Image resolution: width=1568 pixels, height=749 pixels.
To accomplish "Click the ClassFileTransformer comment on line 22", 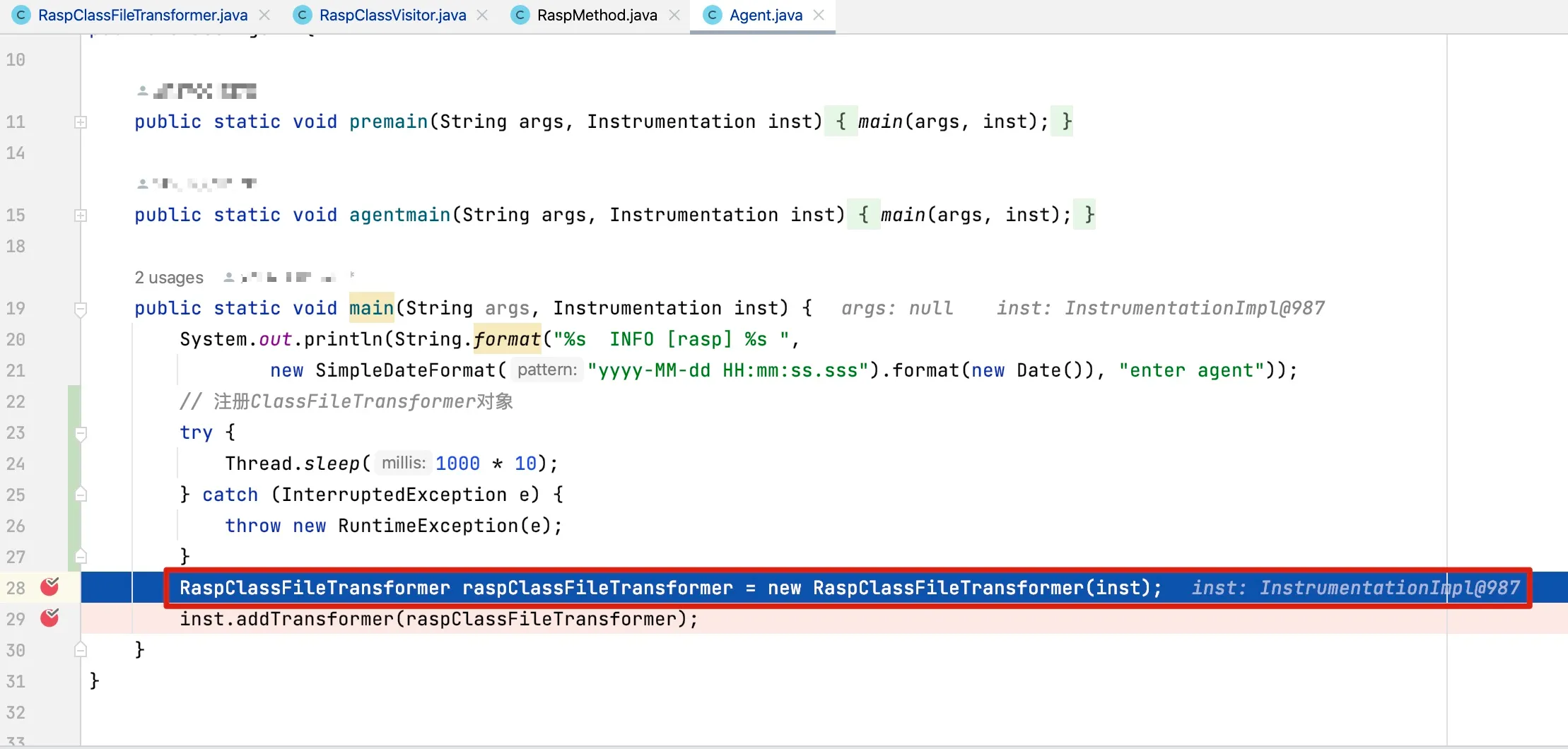I will pyautogui.click(x=346, y=401).
